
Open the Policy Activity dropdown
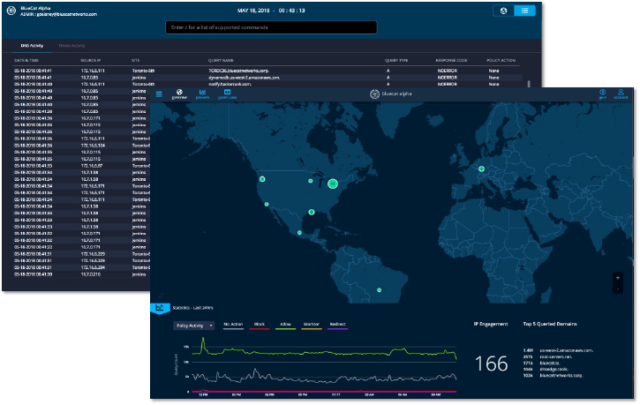point(195,326)
